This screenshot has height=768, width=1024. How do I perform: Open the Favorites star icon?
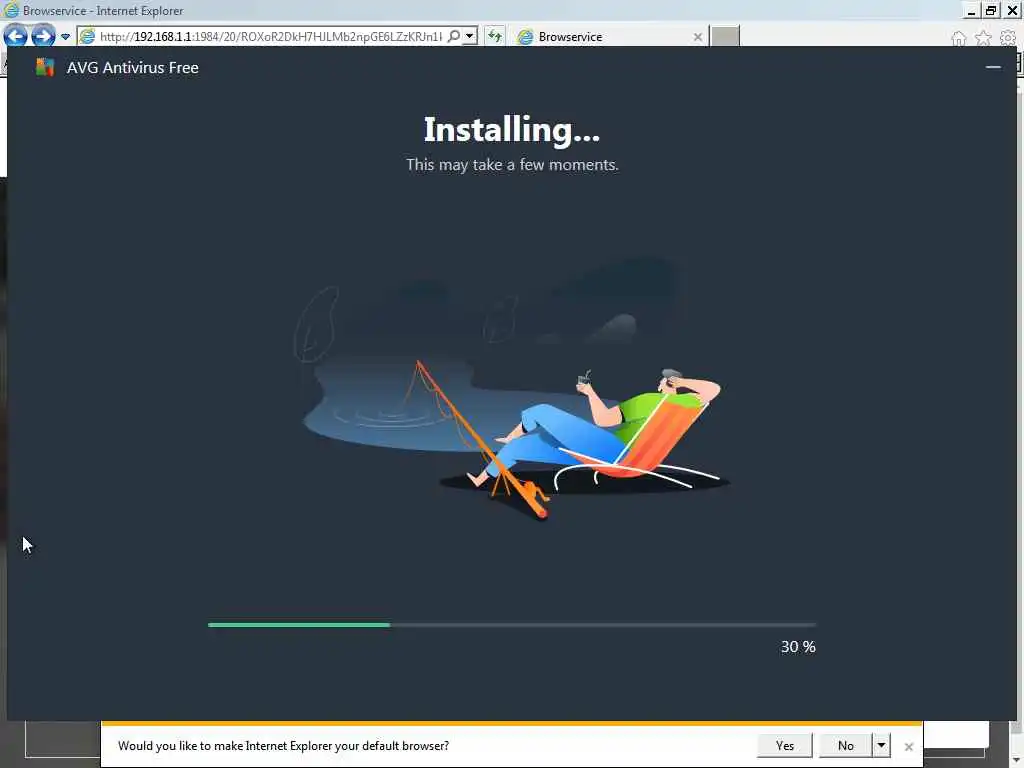pos(983,39)
